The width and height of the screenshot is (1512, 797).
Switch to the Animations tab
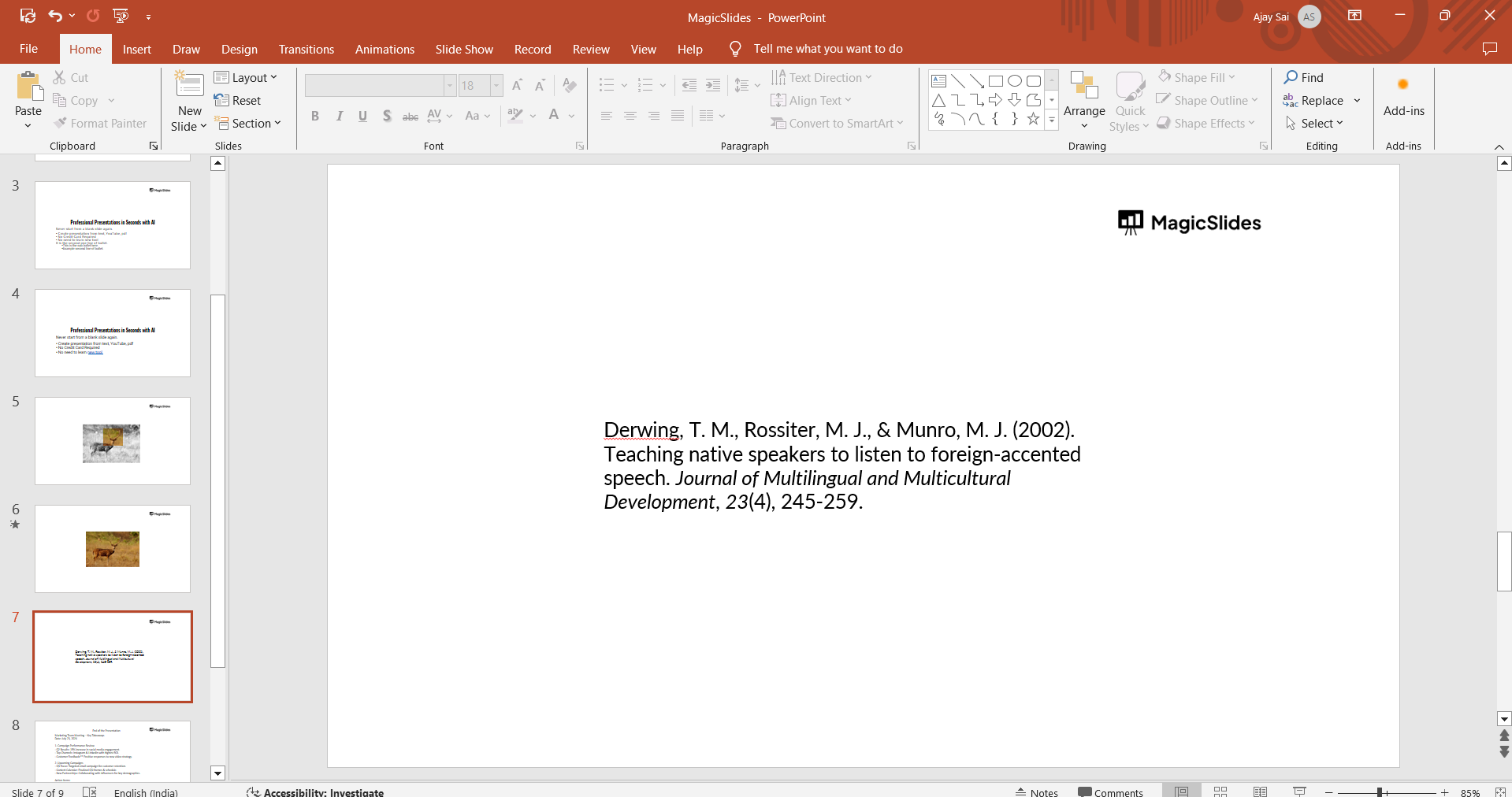click(385, 49)
